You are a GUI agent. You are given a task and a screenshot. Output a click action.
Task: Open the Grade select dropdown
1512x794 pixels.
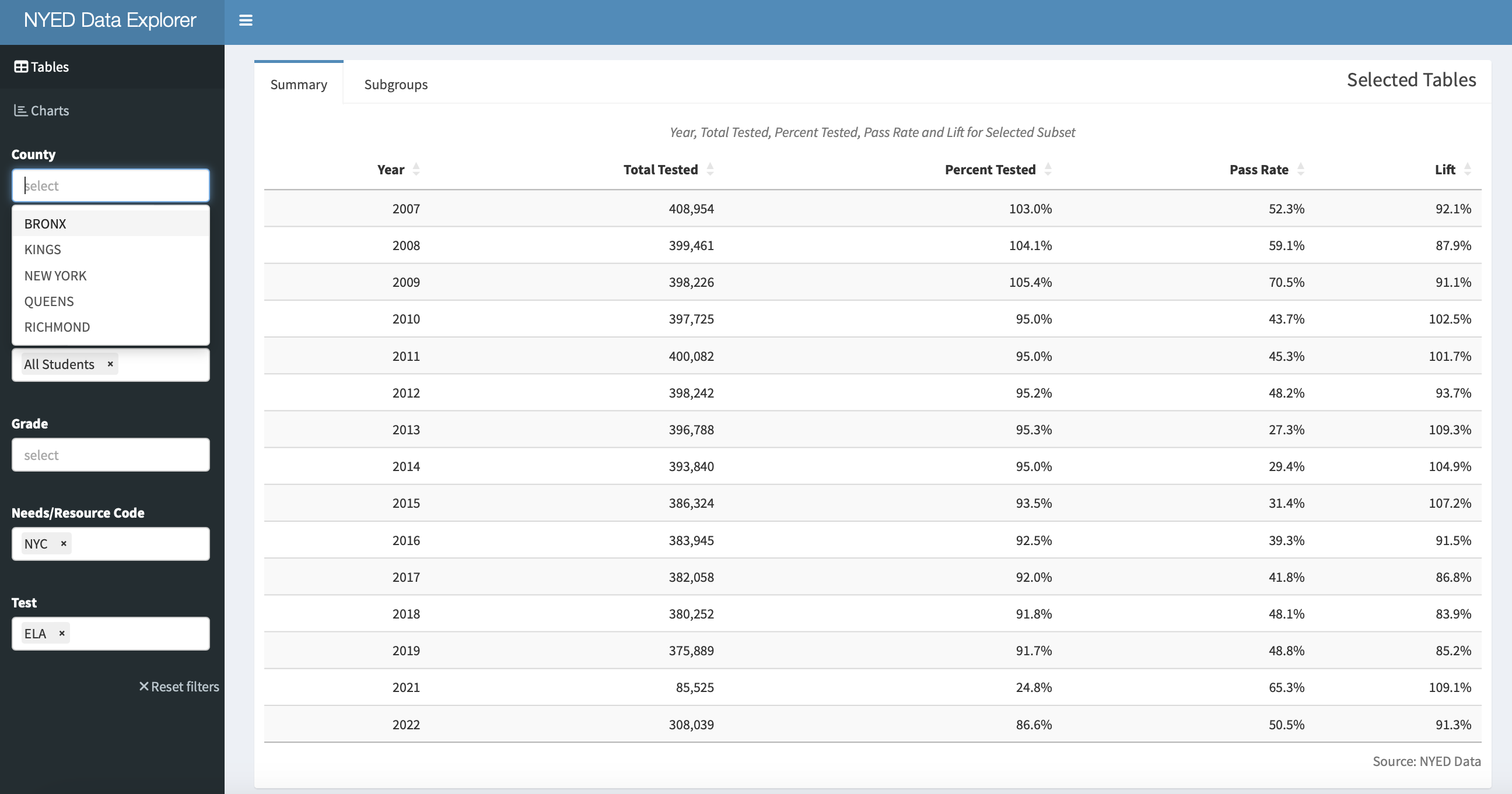coord(110,455)
